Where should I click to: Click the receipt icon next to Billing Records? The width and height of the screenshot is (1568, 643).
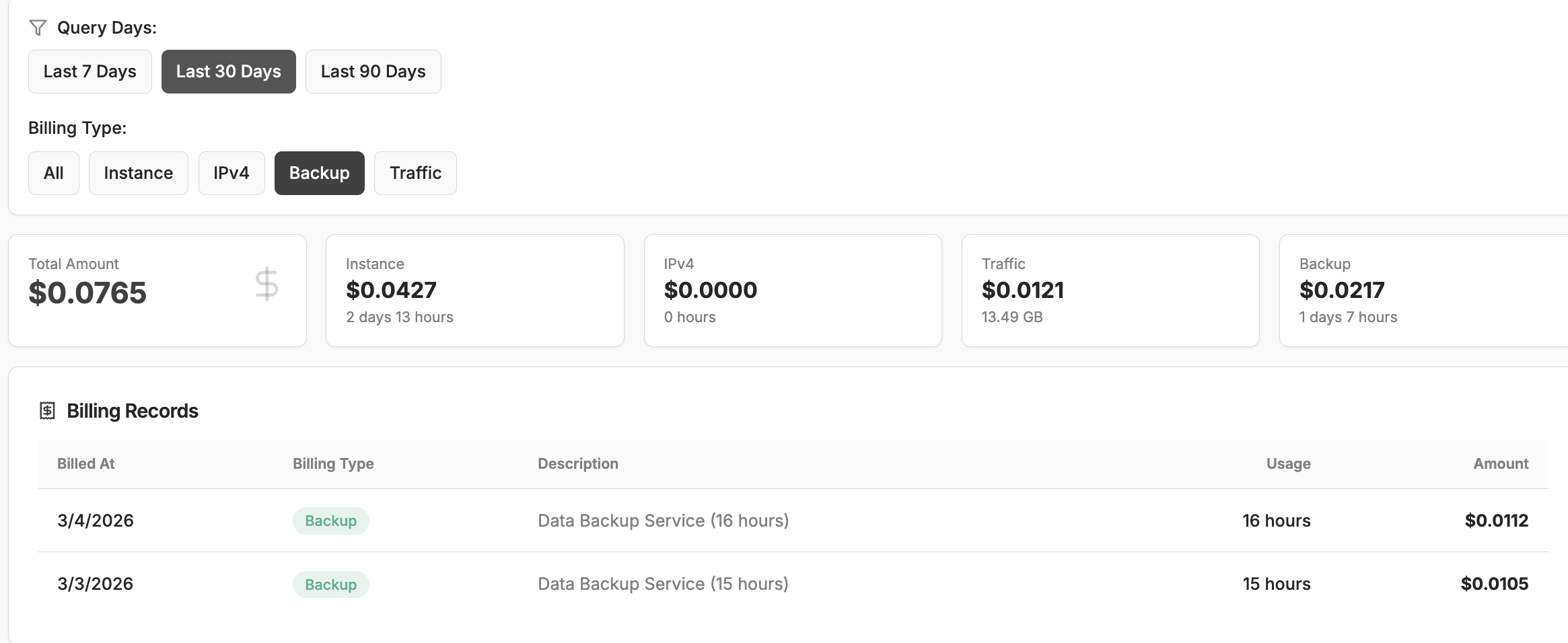[47, 410]
